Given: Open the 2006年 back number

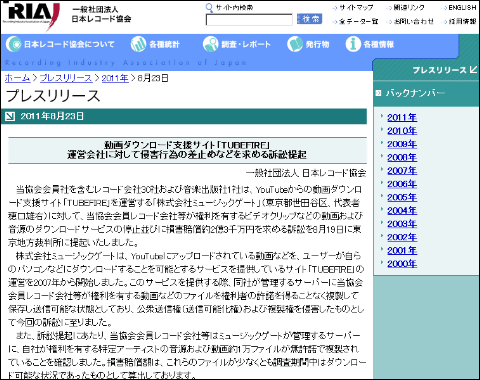Looking at the screenshot, I should click(402, 184).
